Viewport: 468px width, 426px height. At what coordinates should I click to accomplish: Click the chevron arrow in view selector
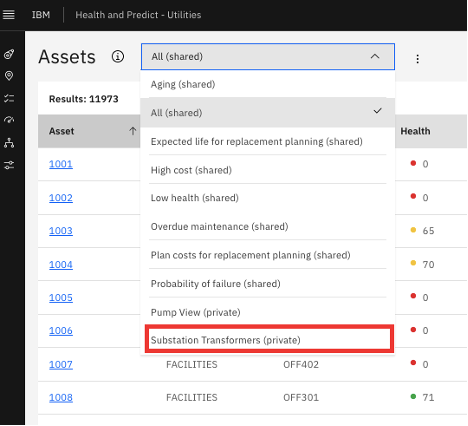click(x=375, y=56)
